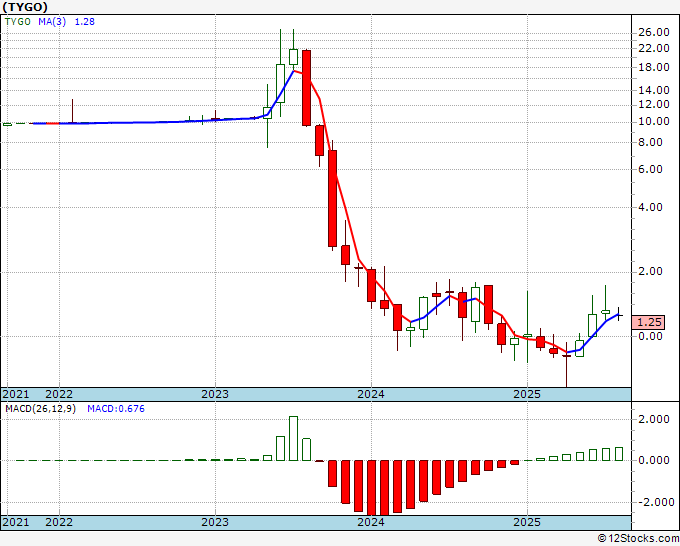
Task: Click the 14.00 price axis label
Action: (654, 90)
